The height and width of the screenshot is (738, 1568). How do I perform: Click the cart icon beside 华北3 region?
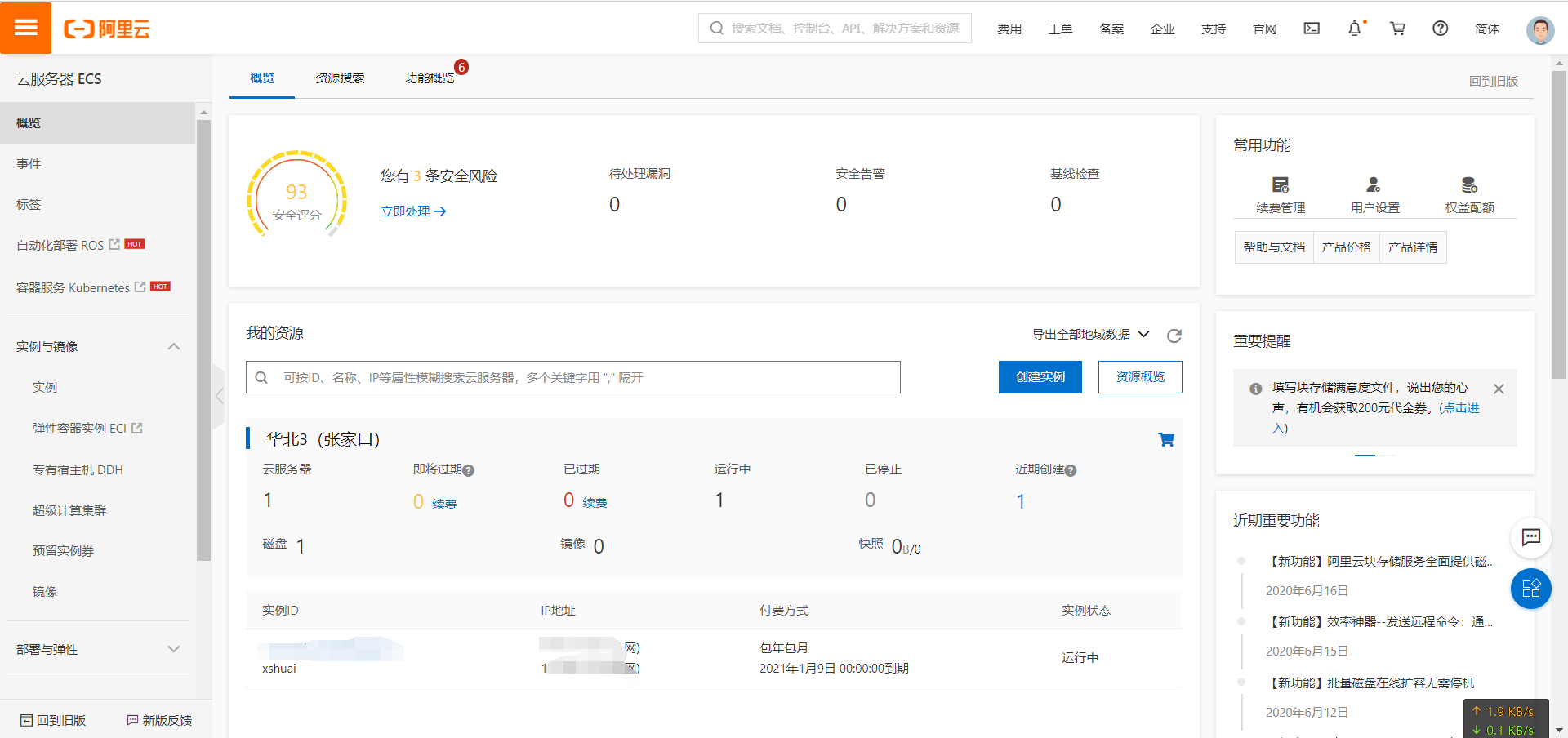(1166, 438)
